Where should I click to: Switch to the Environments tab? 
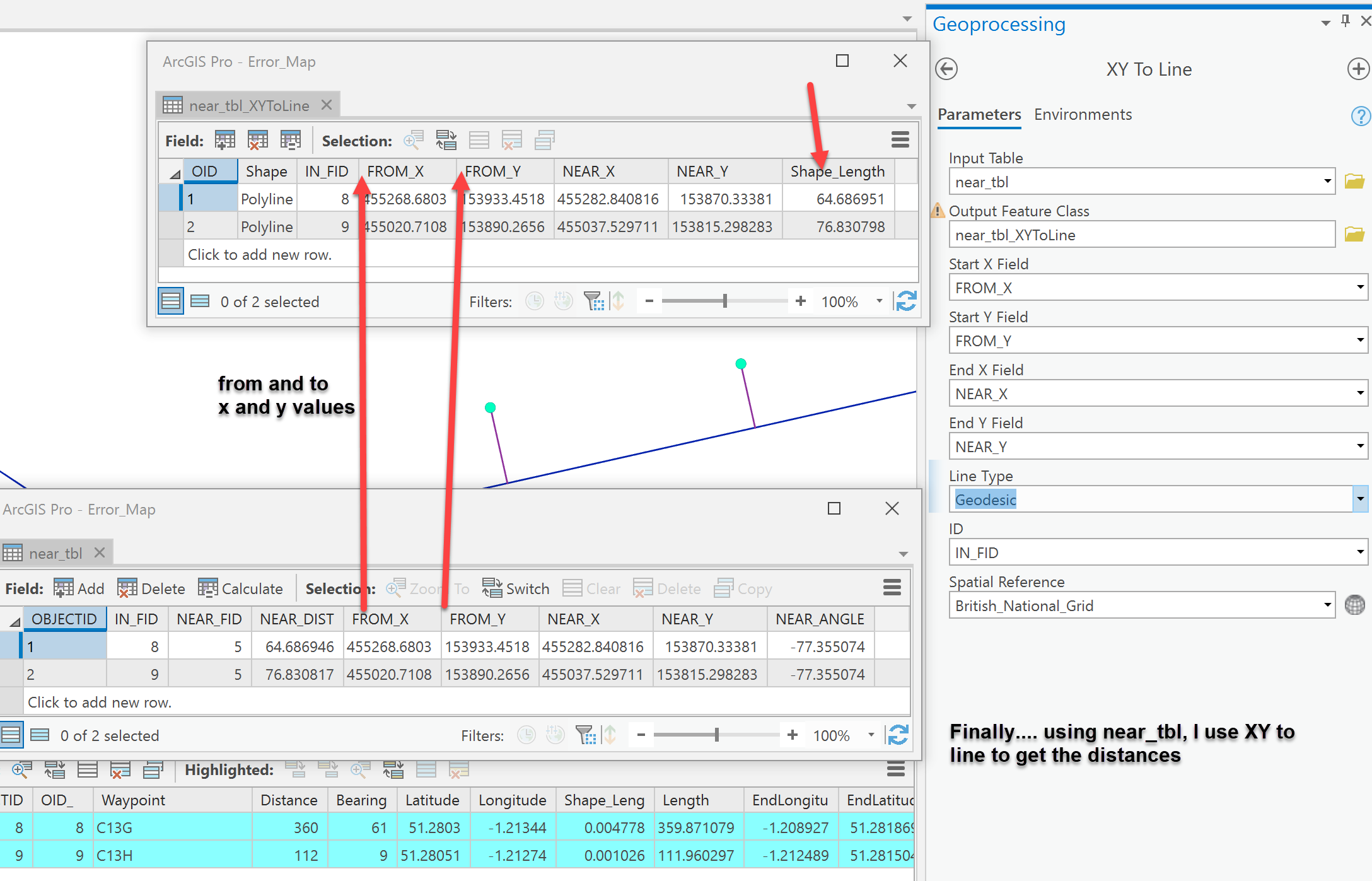[1083, 115]
